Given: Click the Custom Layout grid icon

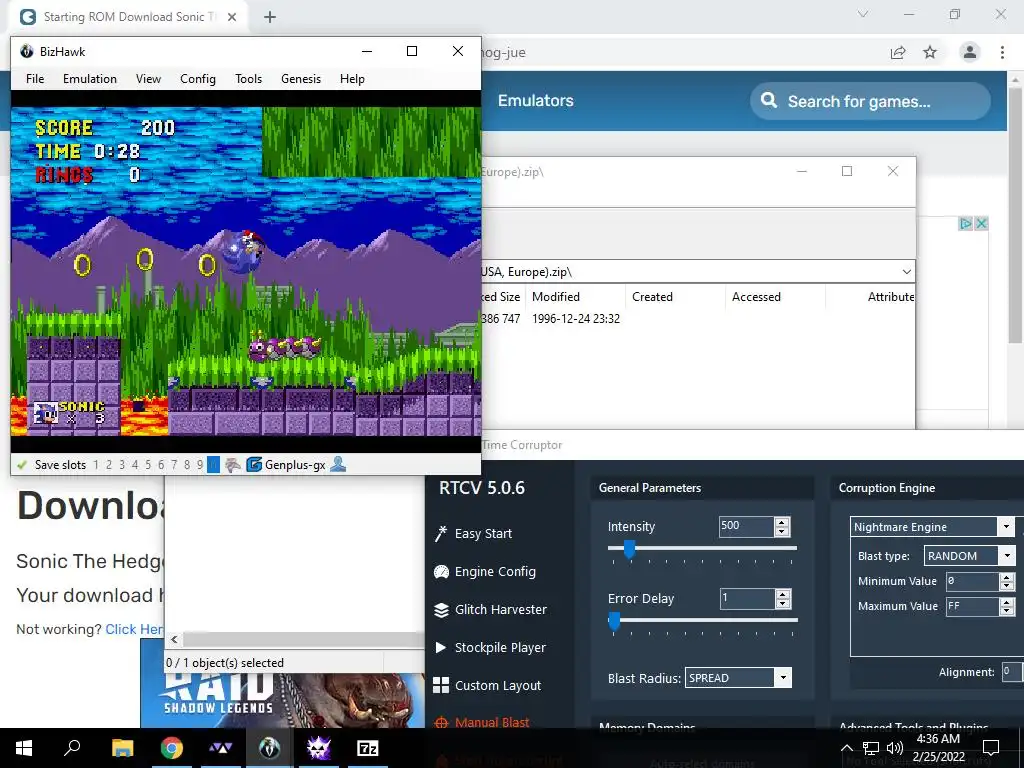Looking at the screenshot, I should click(441, 685).
